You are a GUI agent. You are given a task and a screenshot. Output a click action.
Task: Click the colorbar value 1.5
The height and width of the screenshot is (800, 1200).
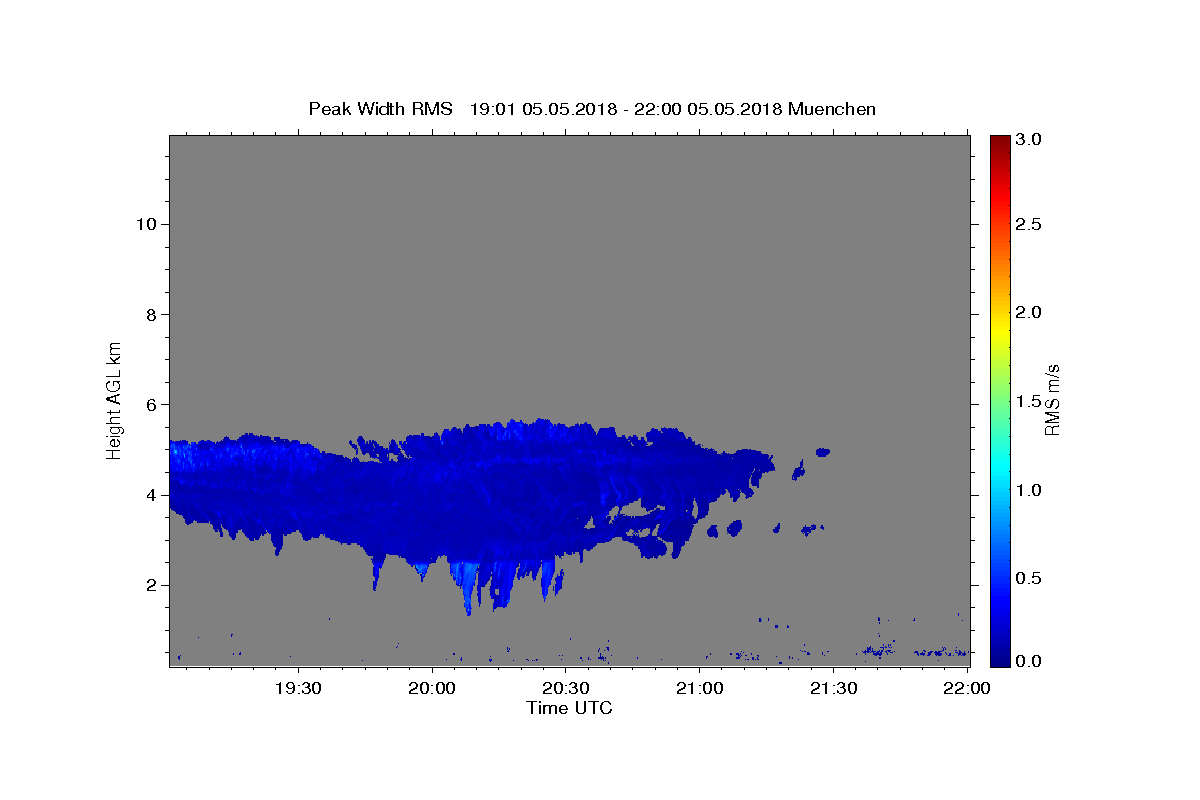pos(1030,401)
